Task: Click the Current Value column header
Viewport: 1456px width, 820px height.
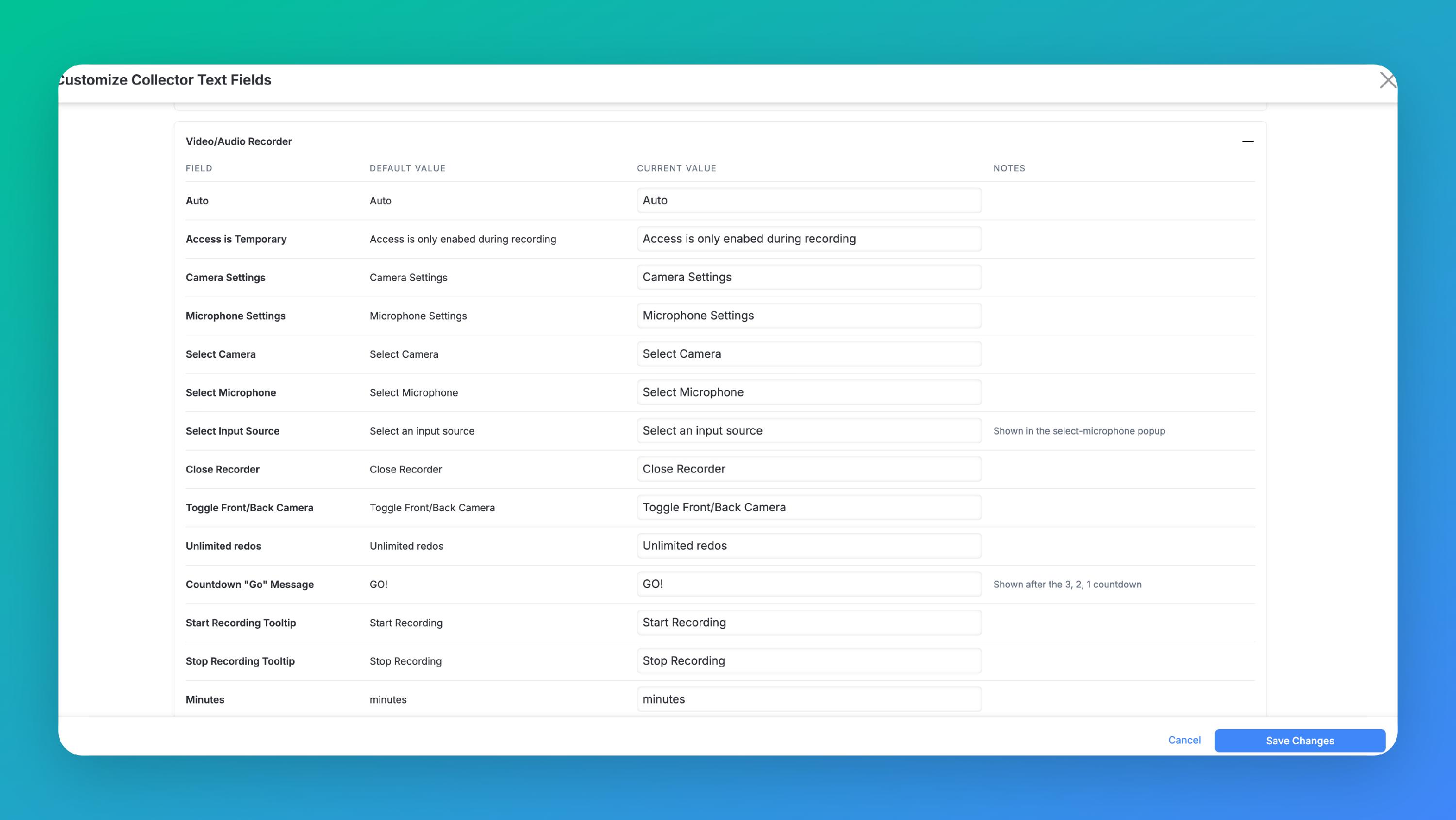Action: point(676,168)
